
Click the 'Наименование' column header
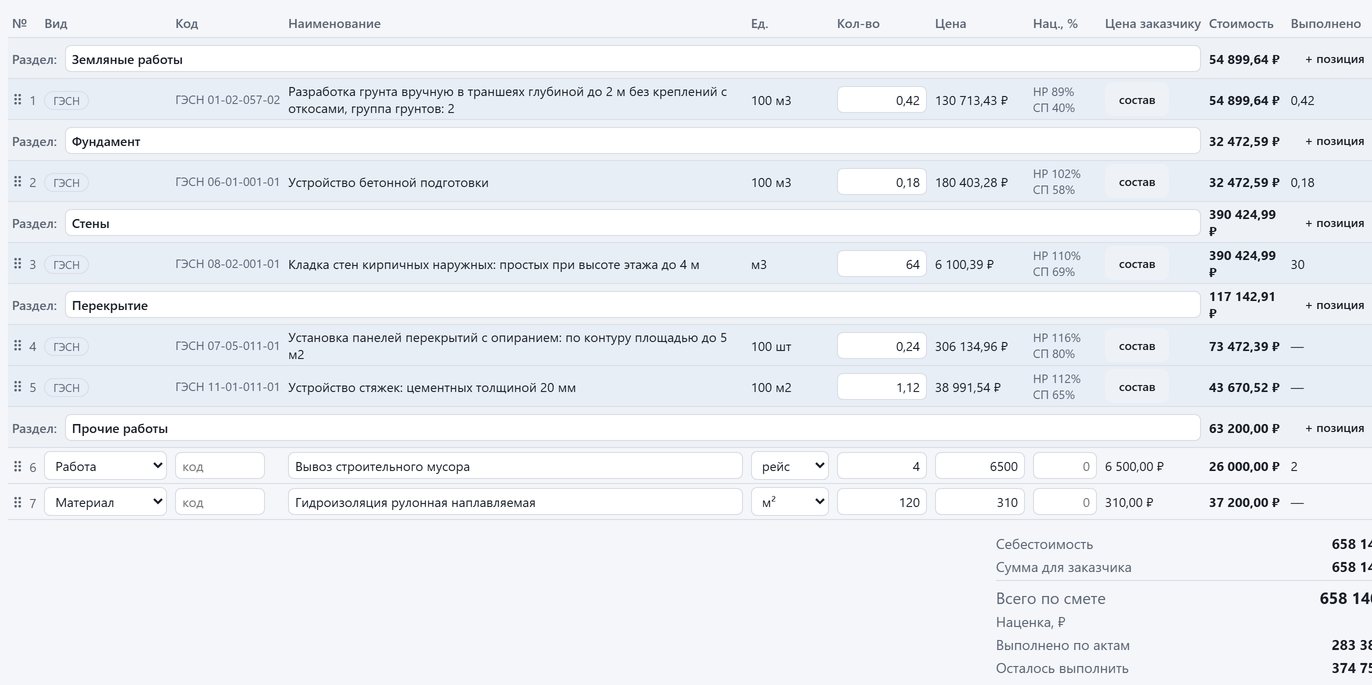(334, 23)
